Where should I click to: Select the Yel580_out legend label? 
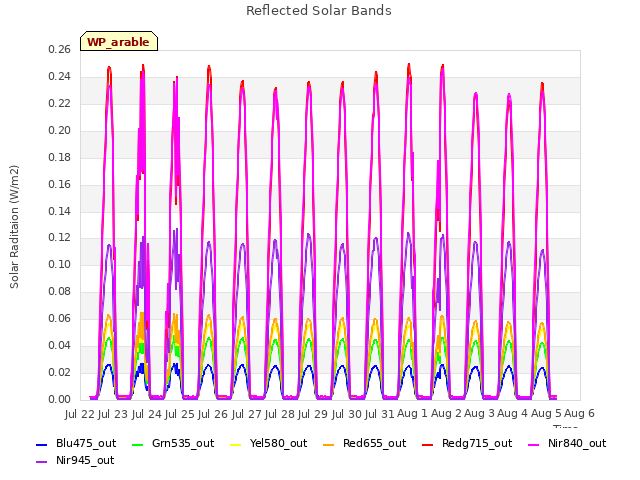pyautogui.click(x=278, y=444)
